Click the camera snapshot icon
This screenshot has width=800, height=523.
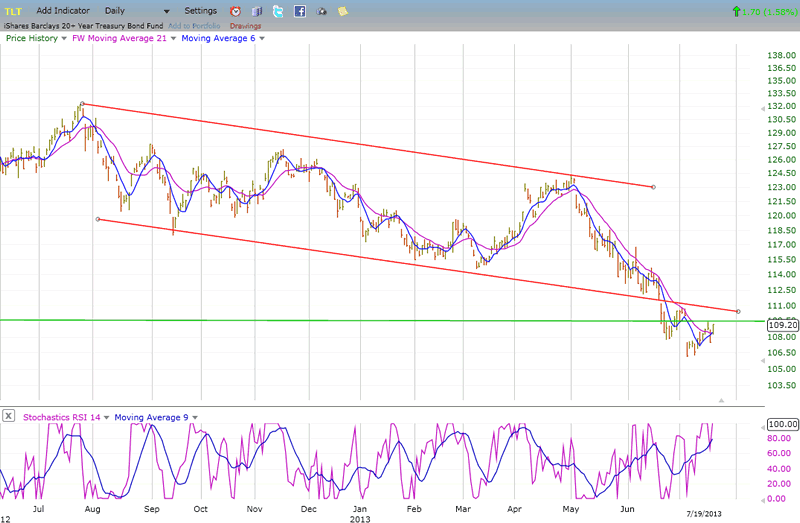(x=321, y=11)
